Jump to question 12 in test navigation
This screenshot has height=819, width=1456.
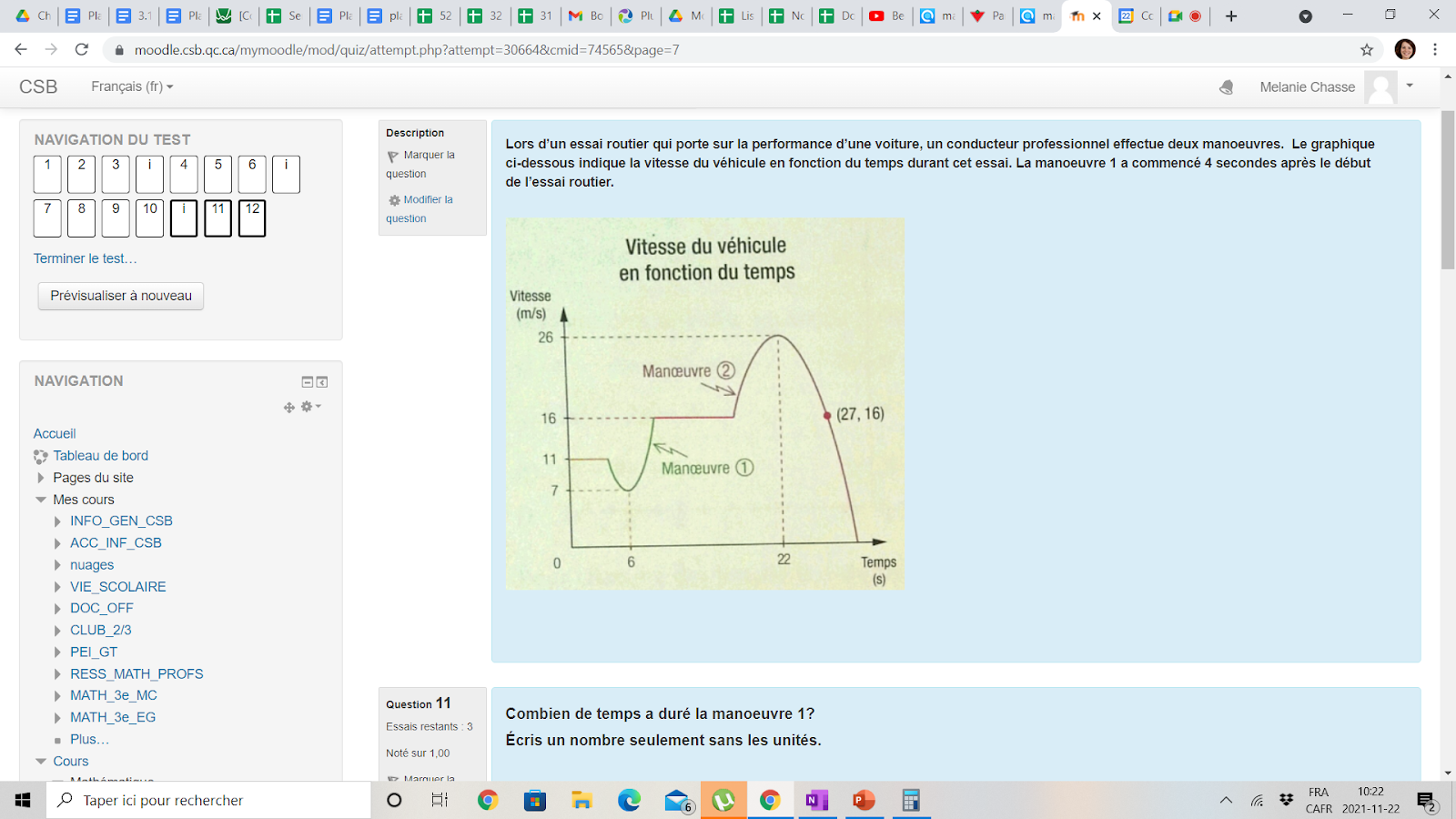click(252, 218)
